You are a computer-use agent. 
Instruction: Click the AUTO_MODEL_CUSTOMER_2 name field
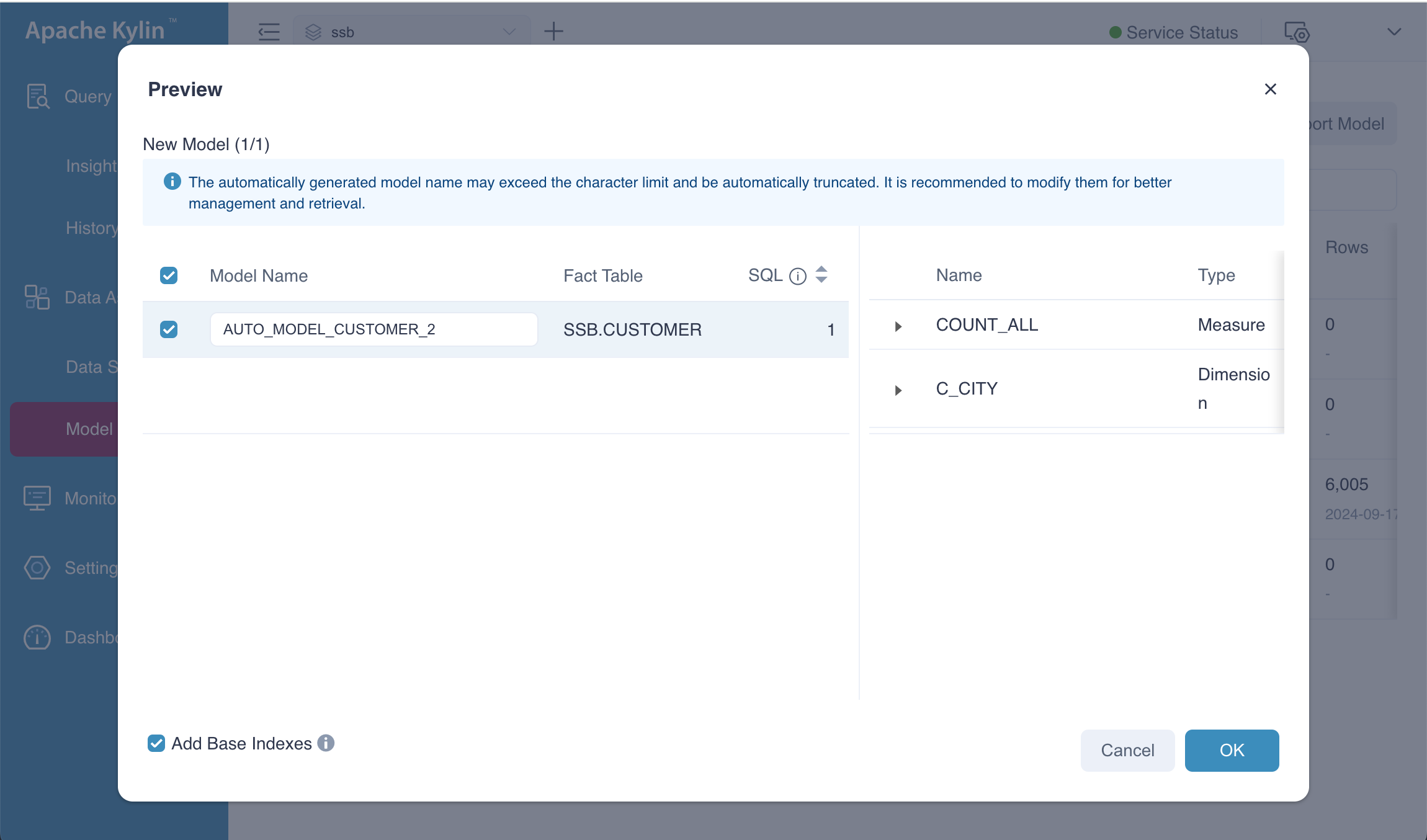click(x=374, y=329)
